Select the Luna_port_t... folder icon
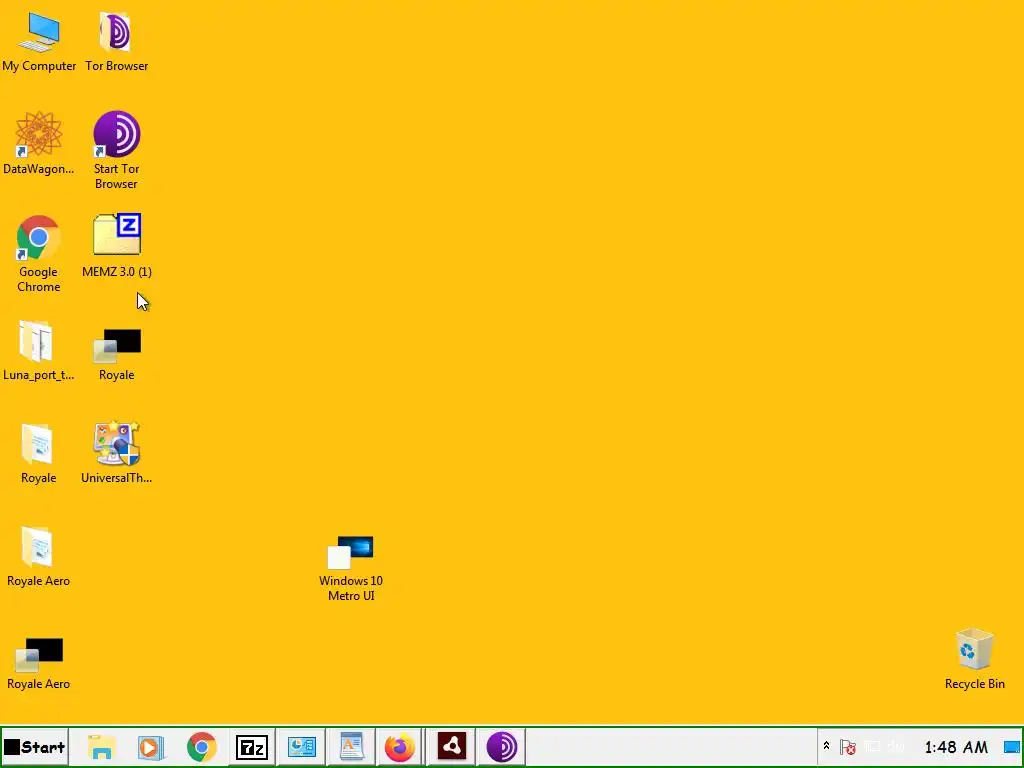1024x768 pixels. coord(39,350)
